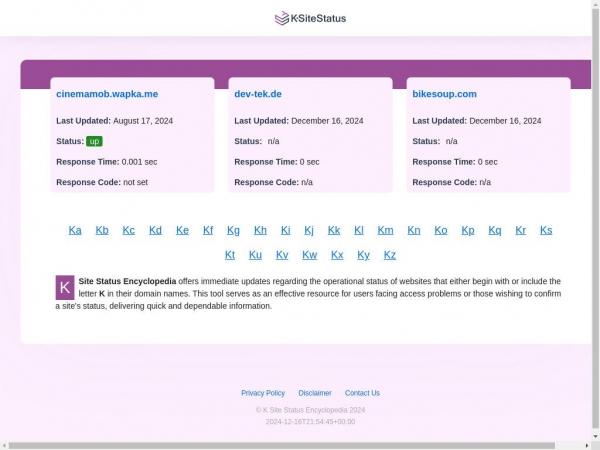
Task: Go to the Kl index link
Action: click(359, 230)
